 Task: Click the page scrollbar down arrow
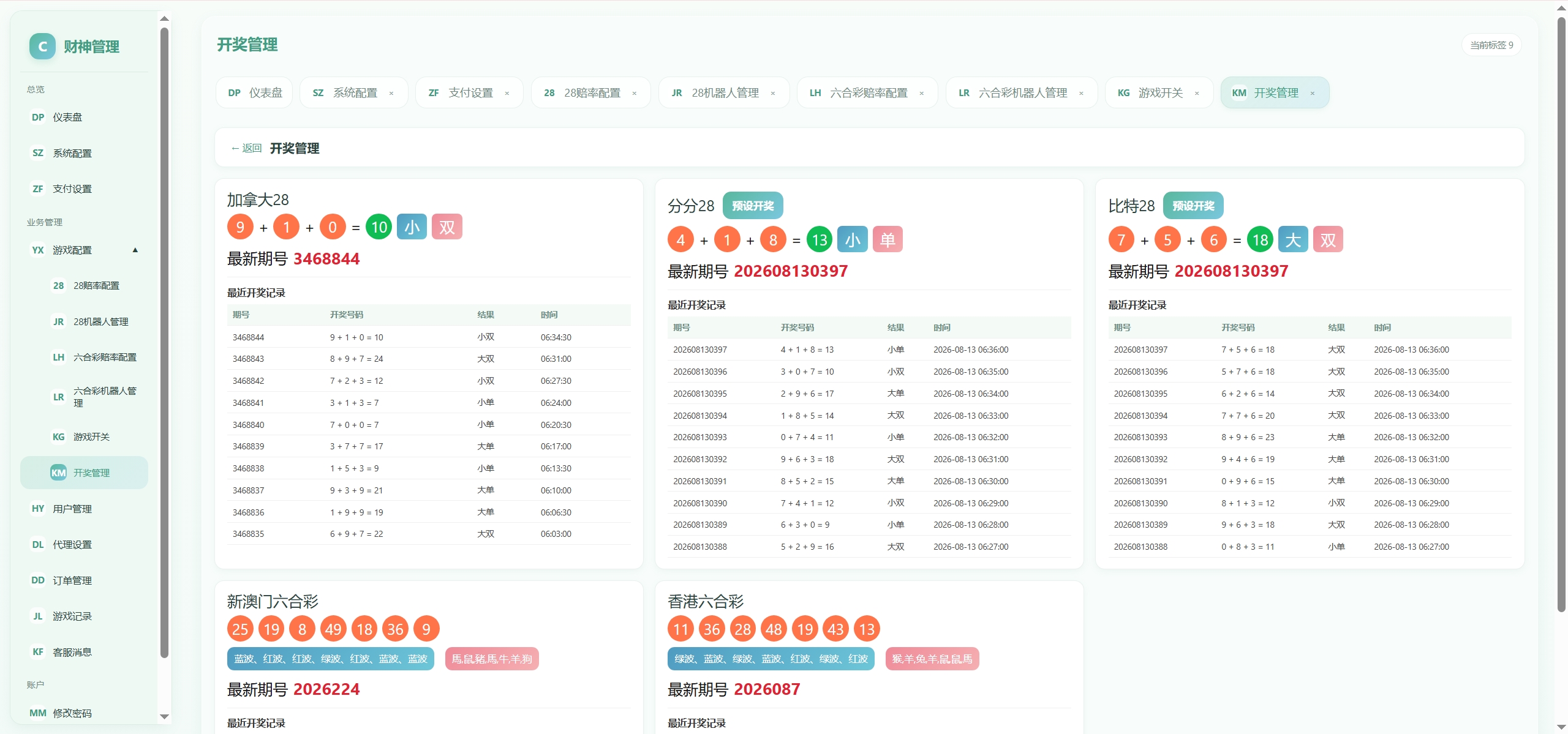click(1561, 727)
